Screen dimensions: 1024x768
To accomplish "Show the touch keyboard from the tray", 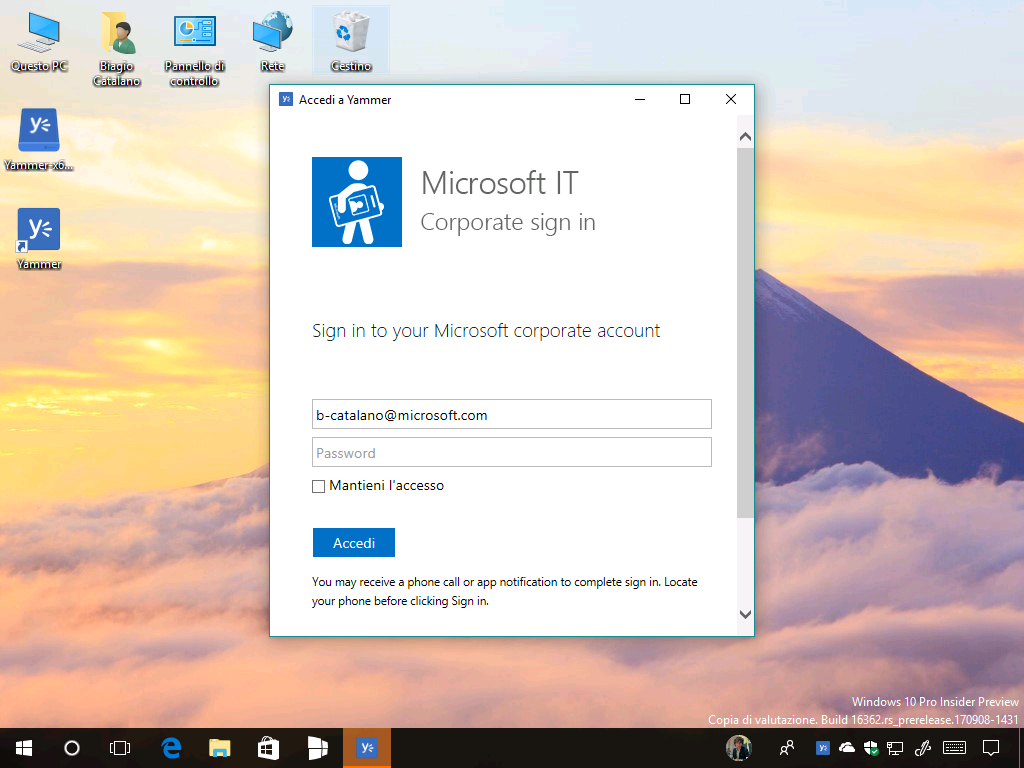I will [955, 748].
